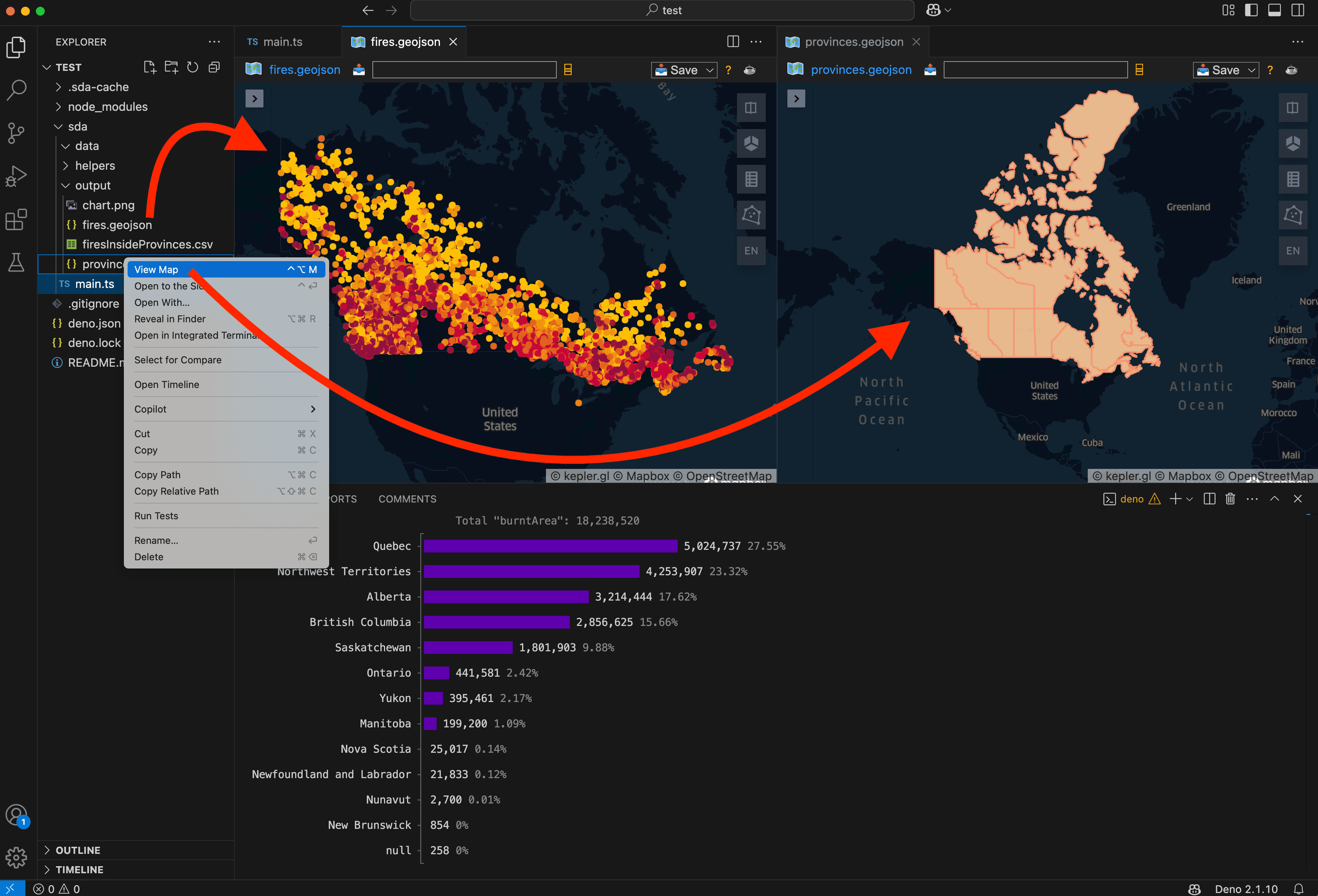Open the Testing flask view
This screenshot has width=1318, height=896.
[16, 263]
